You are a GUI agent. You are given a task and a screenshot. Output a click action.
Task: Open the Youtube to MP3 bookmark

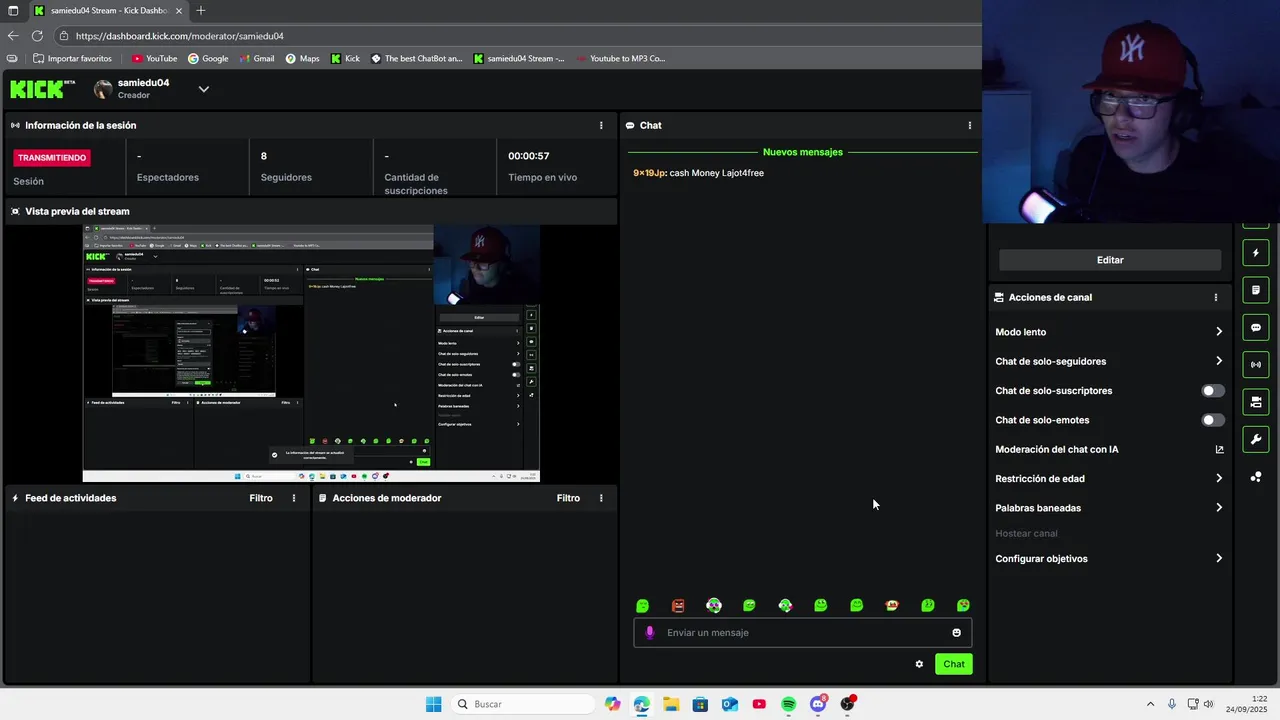619,58
